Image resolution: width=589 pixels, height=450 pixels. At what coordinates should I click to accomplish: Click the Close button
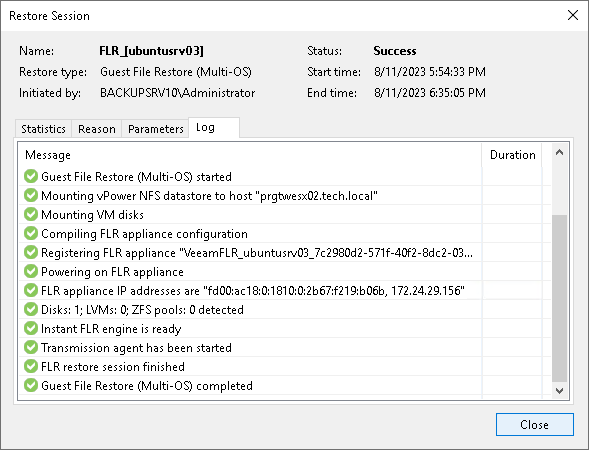(535, 424)
